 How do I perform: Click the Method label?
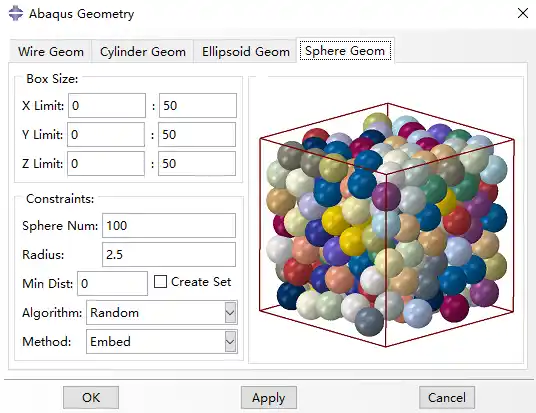tap(46, 342)
